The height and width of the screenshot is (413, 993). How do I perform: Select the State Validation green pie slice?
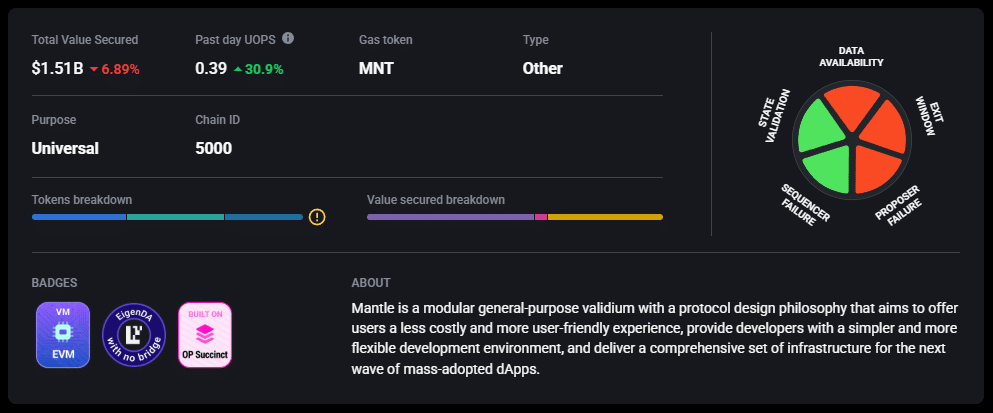819,126
